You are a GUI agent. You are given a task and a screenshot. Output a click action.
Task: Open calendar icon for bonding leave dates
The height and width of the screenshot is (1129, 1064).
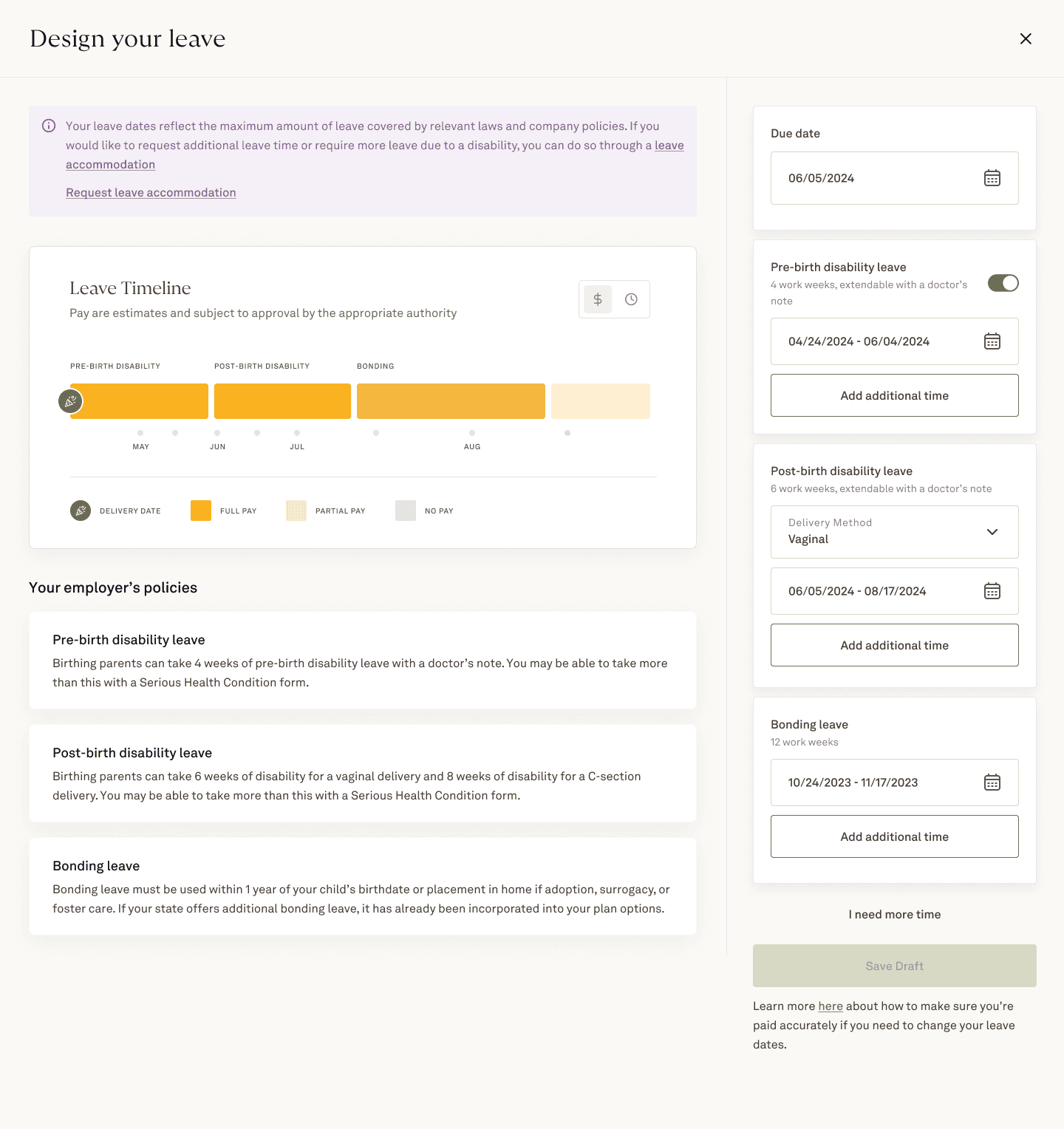pyautogui.click(x=992, y=782)
